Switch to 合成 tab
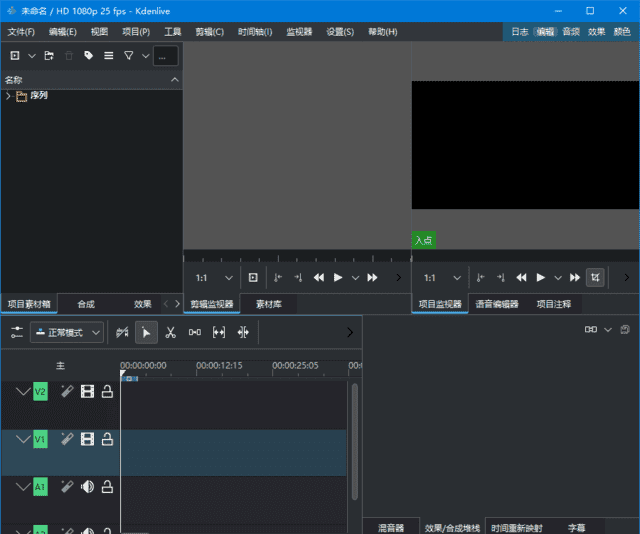The width and height of the screenshot is (640, 534). pos(86,304)
